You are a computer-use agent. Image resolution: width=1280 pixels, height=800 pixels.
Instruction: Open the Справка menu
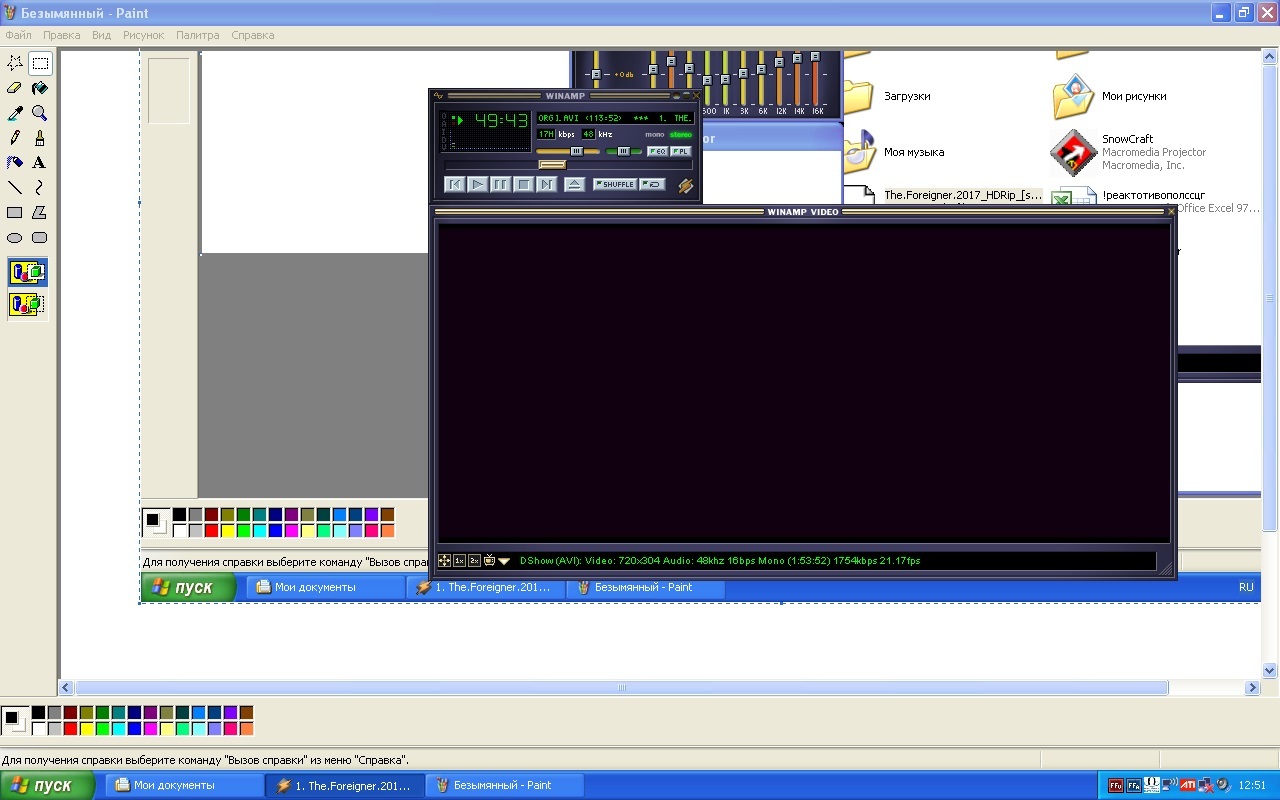click(x=253, y=35)
